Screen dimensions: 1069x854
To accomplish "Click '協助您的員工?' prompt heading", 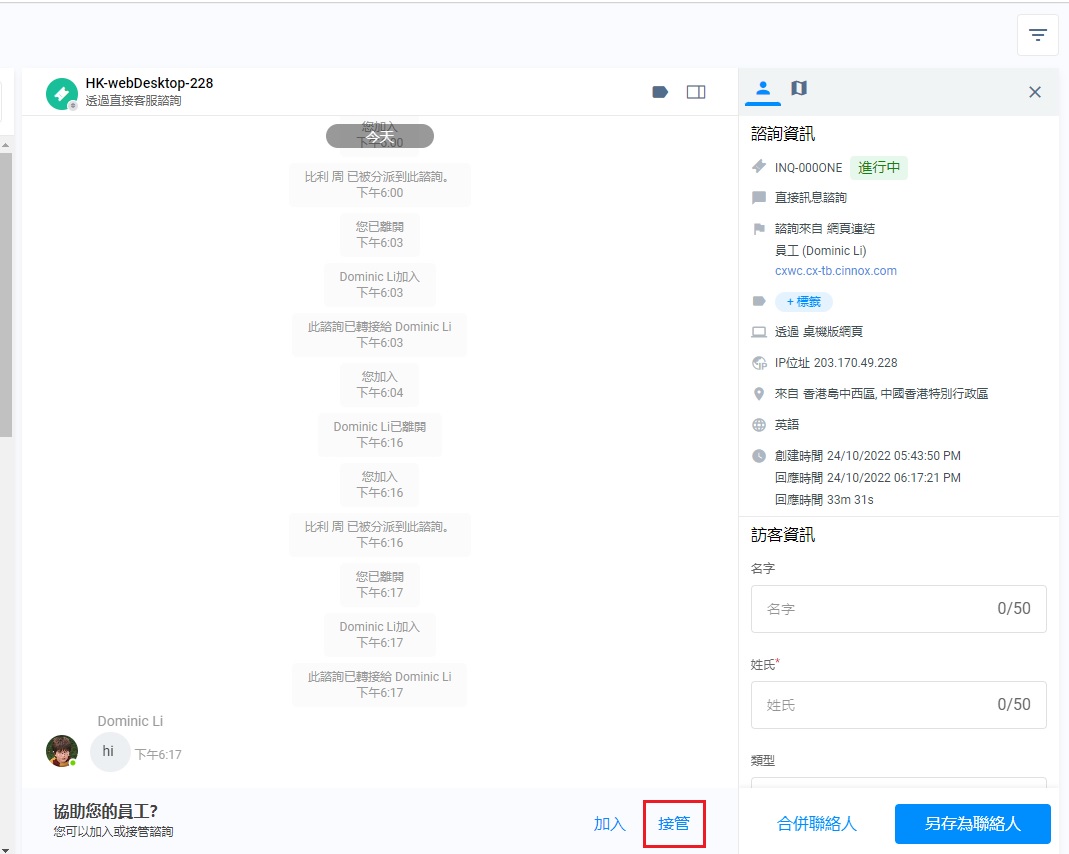I will pyautogui.click(x=106, y=811).
